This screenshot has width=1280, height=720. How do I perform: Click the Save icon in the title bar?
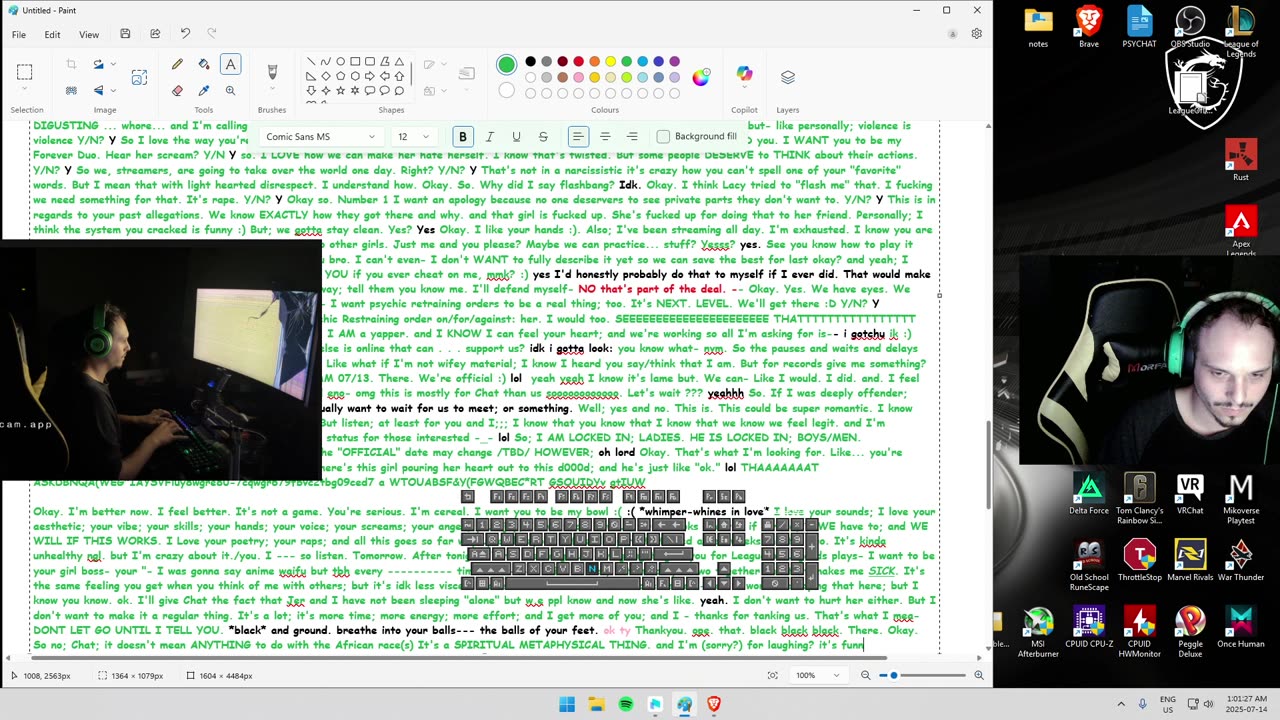point(125,34)
